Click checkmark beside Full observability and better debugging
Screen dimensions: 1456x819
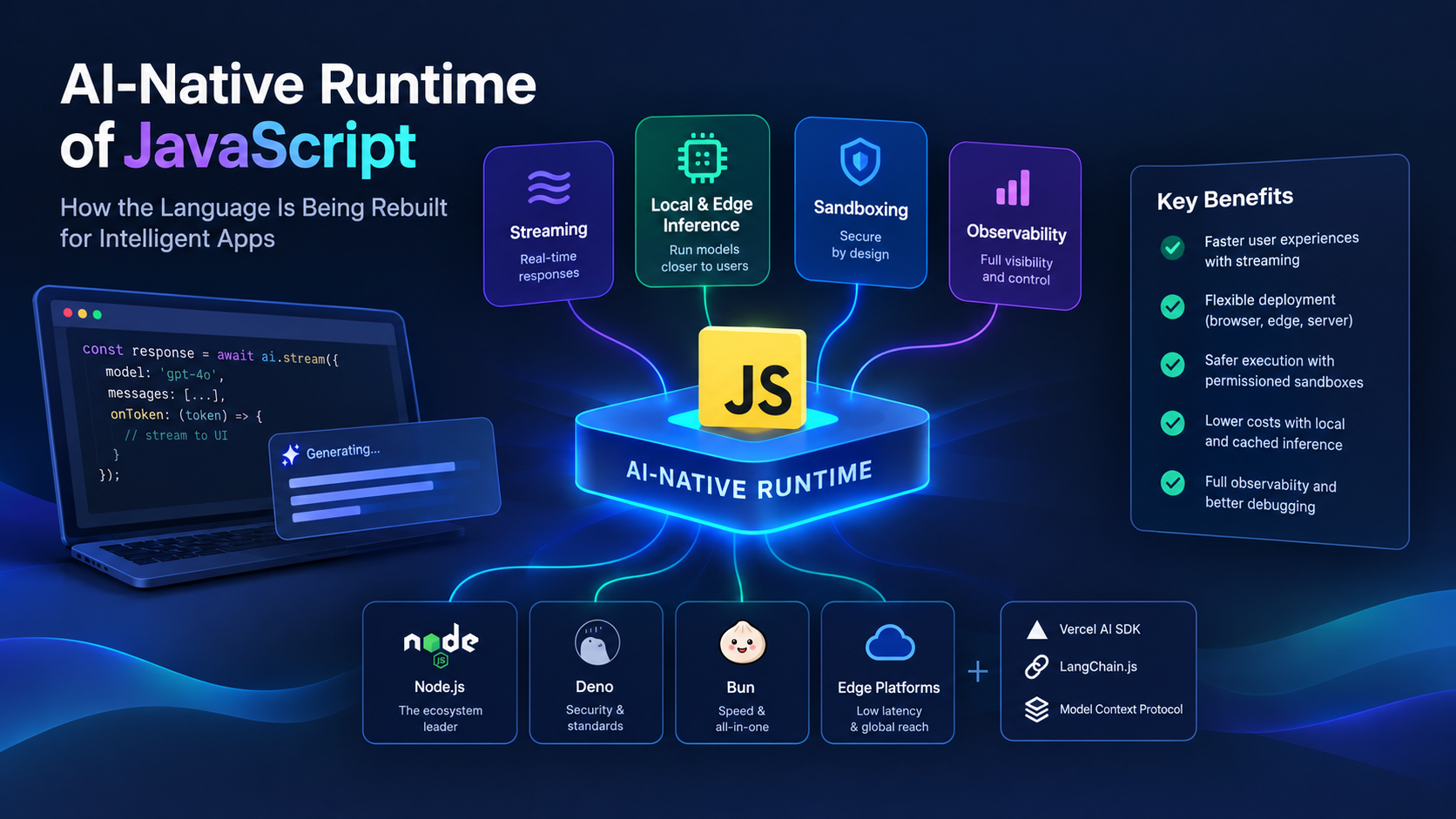(1173, 482)
